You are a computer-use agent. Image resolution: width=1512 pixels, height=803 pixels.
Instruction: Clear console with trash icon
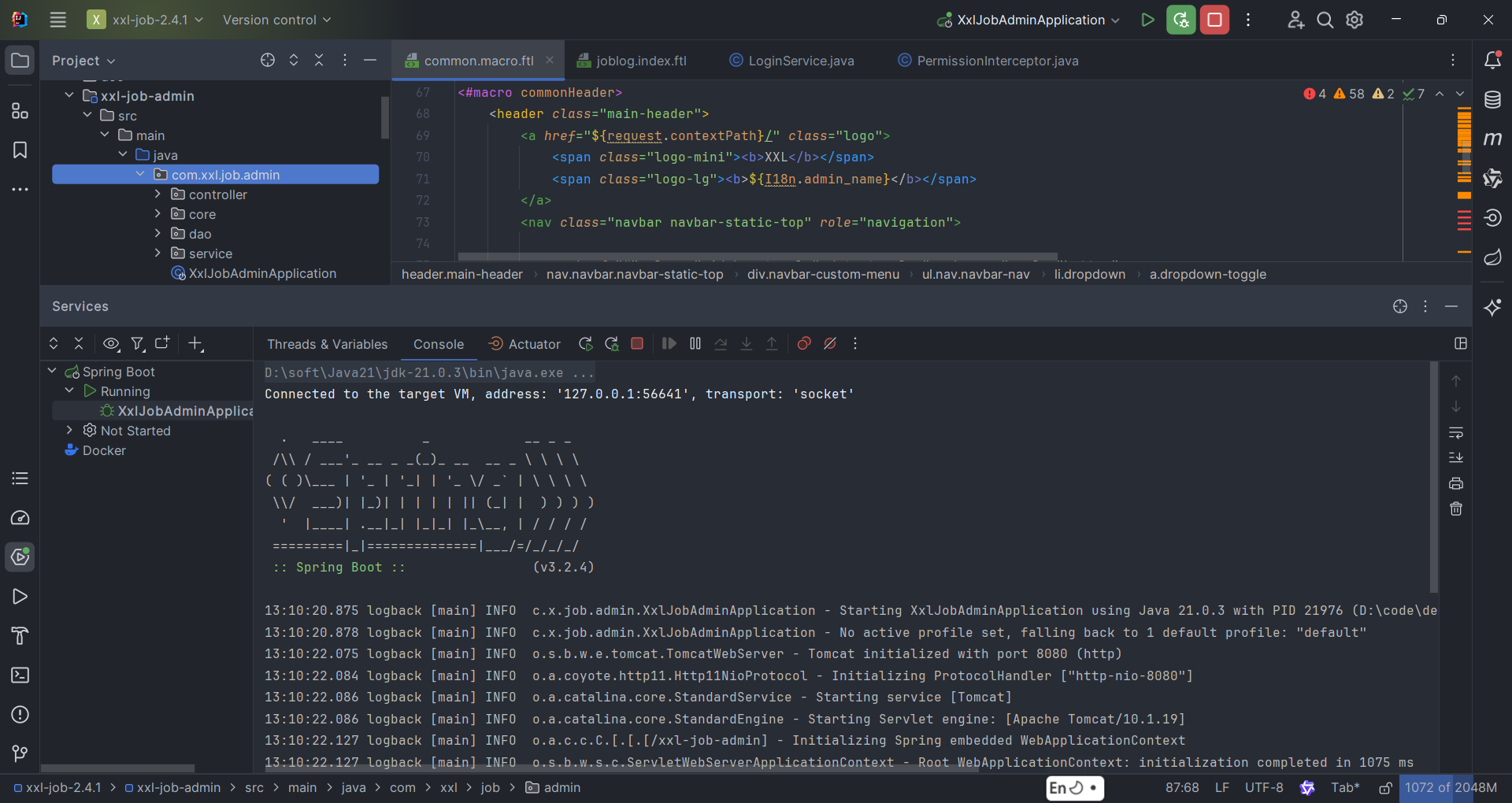[1456, 509]
